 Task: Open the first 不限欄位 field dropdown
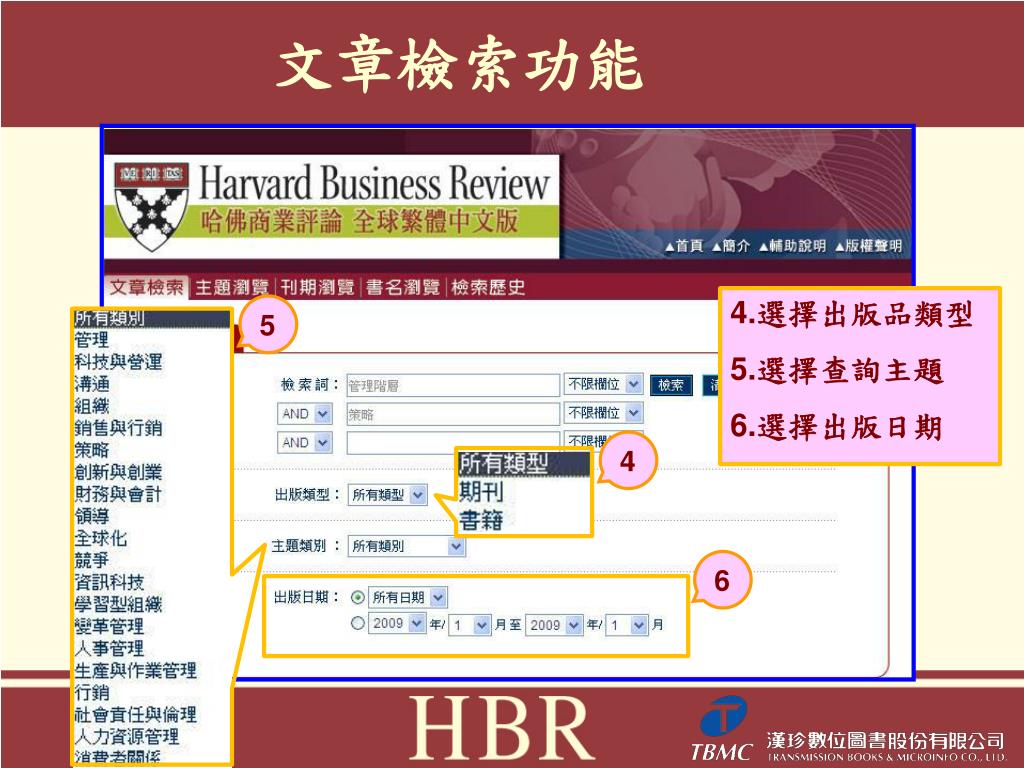[x=603, y=384]
